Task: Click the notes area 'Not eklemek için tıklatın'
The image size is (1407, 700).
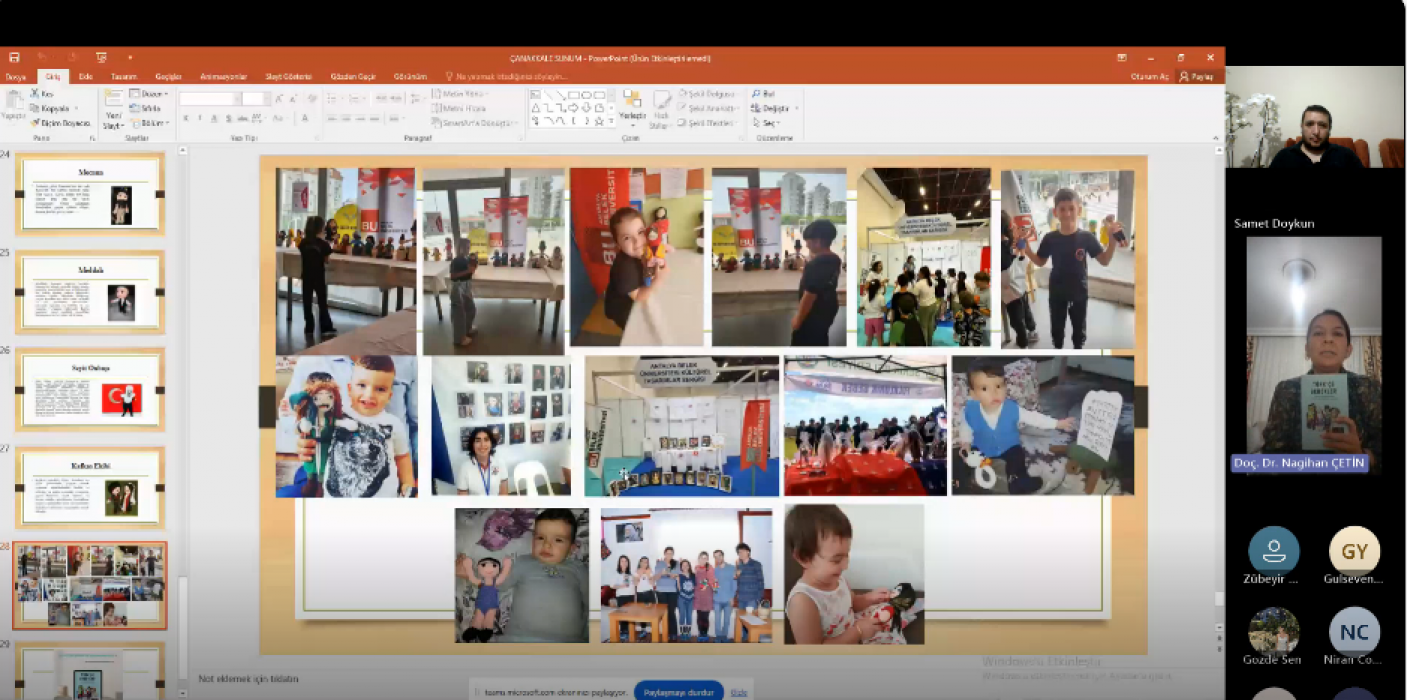Action: tap(249, 679)
